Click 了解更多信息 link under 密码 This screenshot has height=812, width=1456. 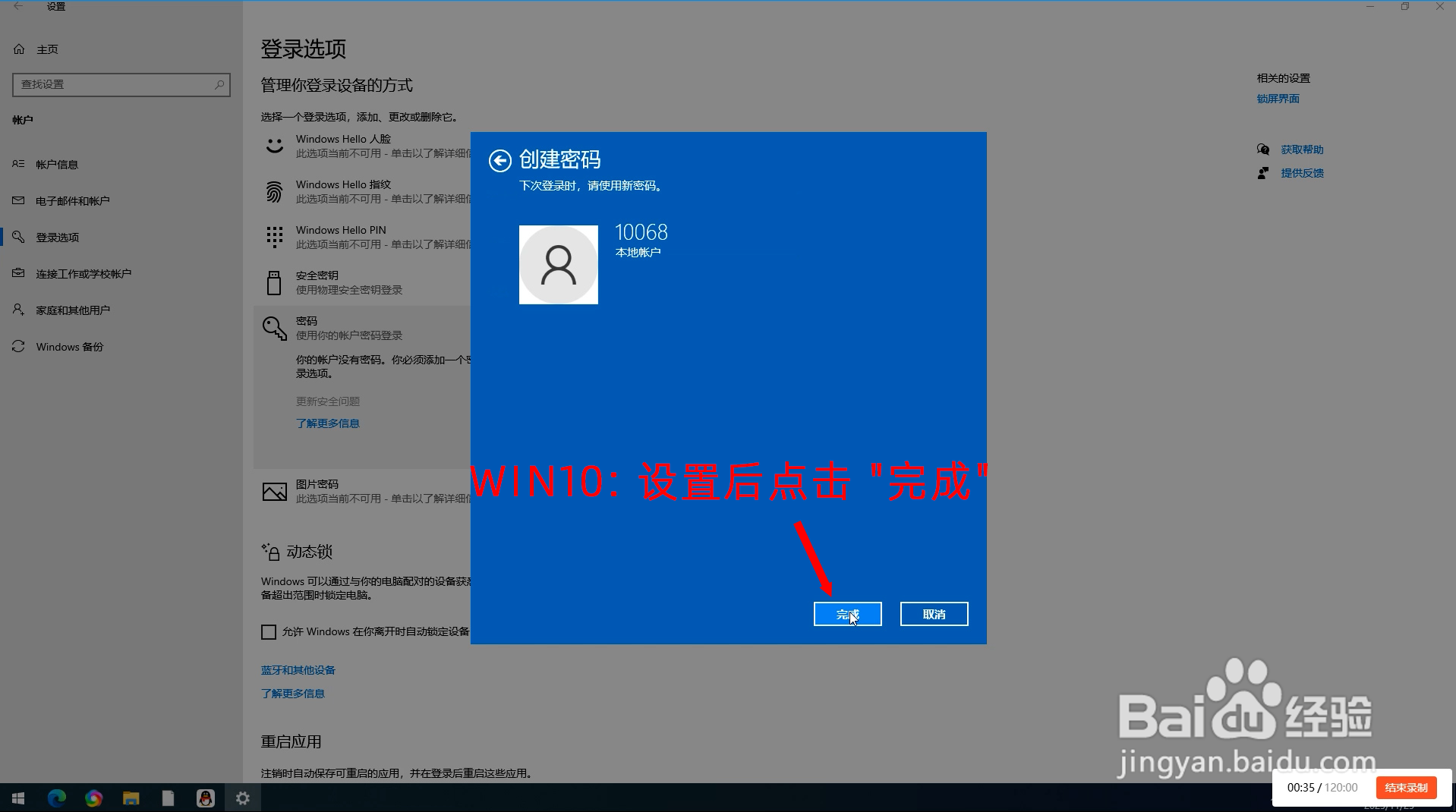[328, 423]
